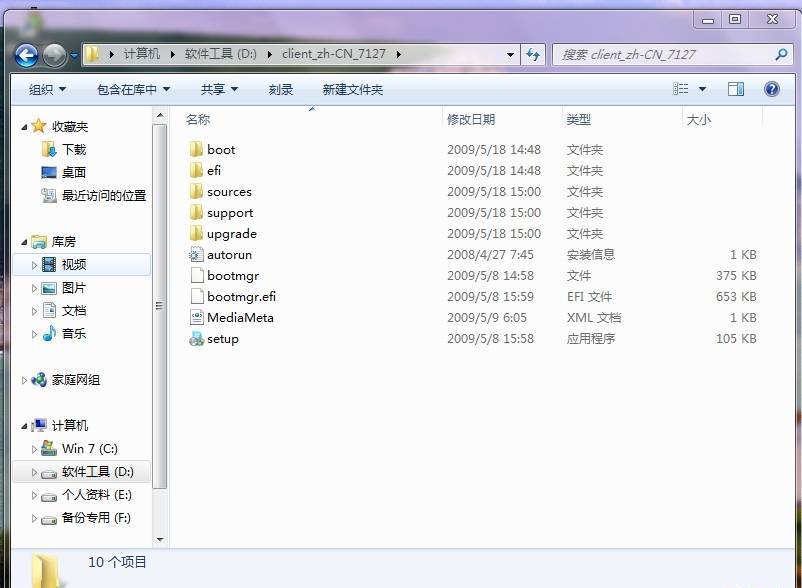
Task: Select the bootmgr.efi file icon
Action: 197,297
